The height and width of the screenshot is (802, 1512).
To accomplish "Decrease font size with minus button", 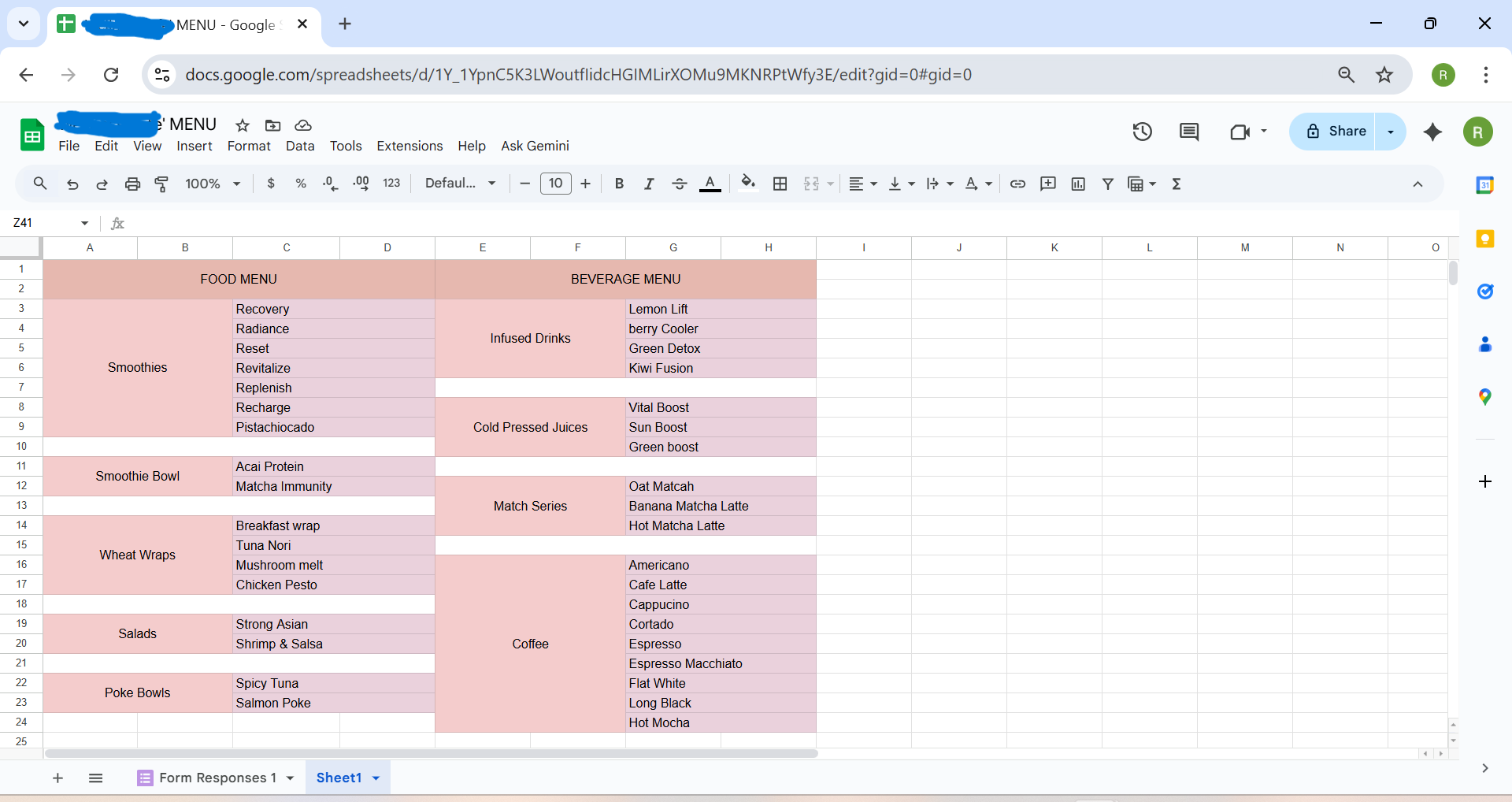I will 525,184.
